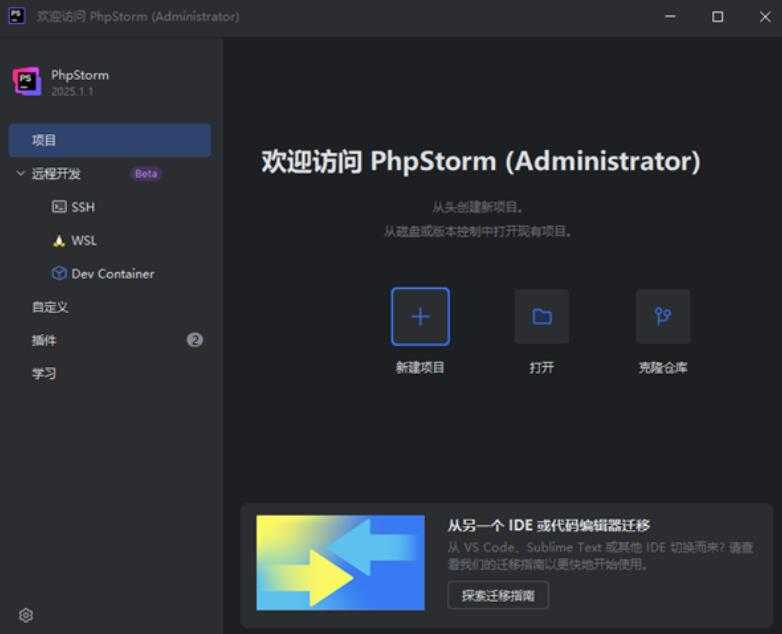
Task: Click the plugins update badge showing 2
Action: coord(195,340)
